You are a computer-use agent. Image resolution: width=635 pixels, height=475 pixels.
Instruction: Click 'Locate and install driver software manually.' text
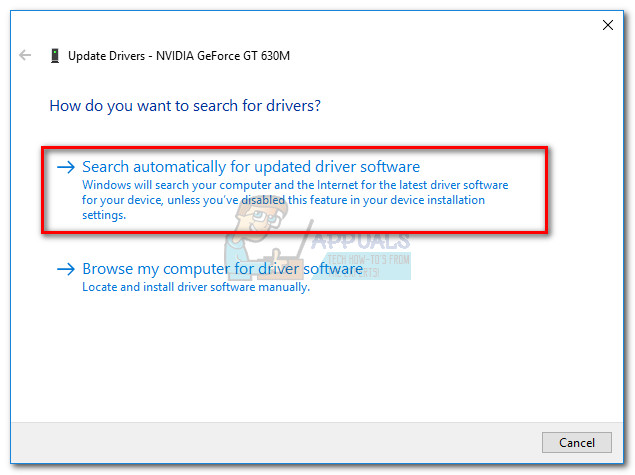[196, 287]
